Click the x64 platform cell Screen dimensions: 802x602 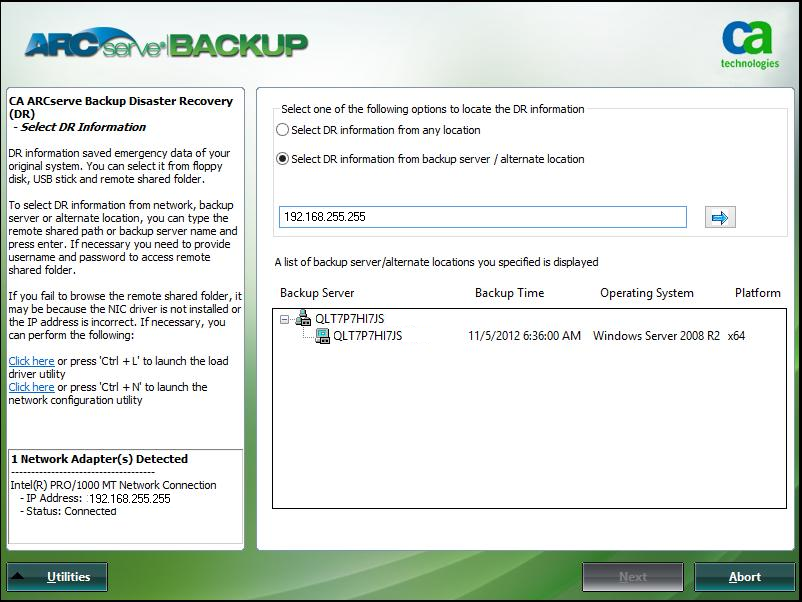(736, 336)
